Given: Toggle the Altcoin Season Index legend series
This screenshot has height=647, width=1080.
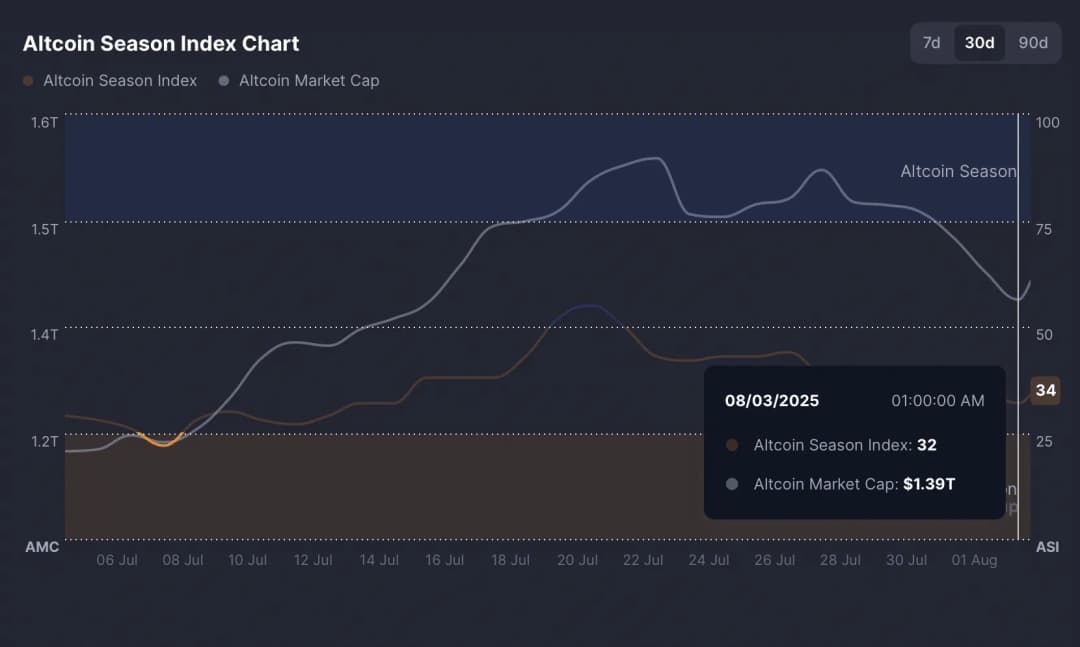Looking at the screenshot, I should pyautogui.click(x=120, y=80).
